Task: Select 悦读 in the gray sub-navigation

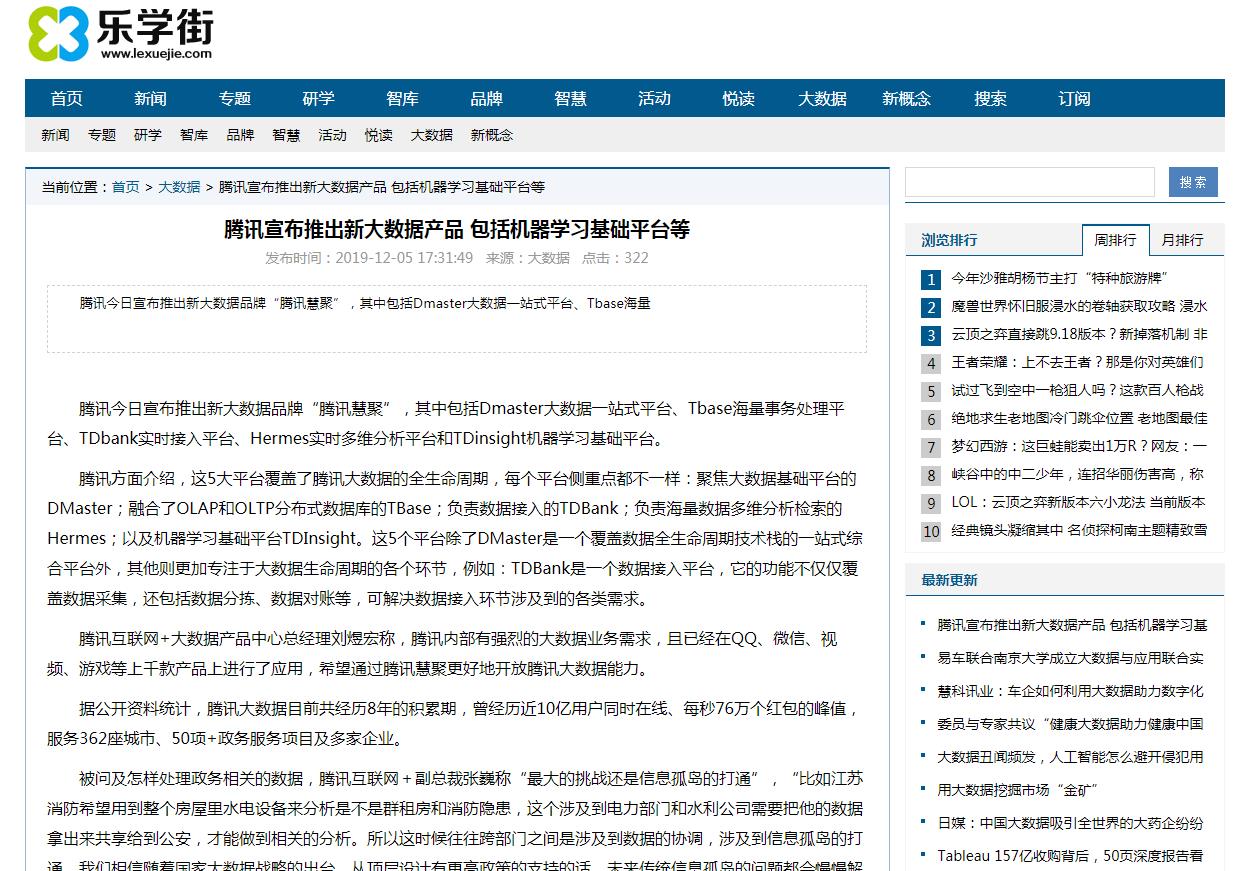Action: coord(379,135)
